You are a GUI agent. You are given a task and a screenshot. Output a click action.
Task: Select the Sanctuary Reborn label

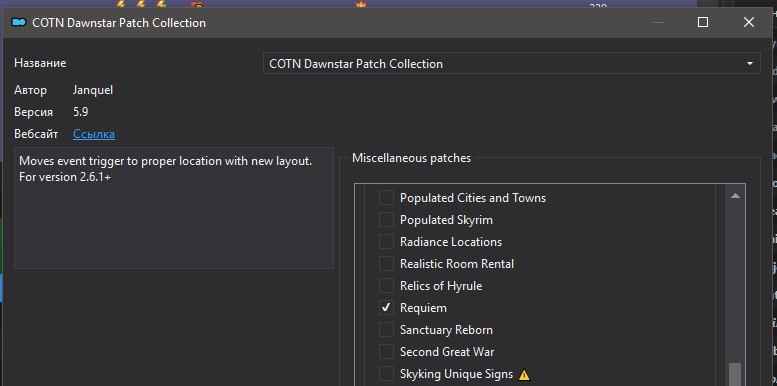pos(446,330)
